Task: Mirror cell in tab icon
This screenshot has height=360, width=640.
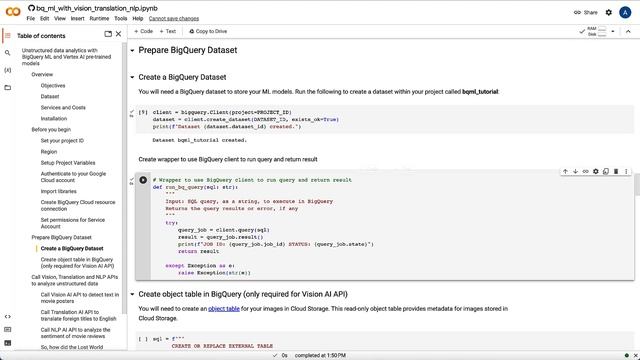Action: click(x=606, y=171)
